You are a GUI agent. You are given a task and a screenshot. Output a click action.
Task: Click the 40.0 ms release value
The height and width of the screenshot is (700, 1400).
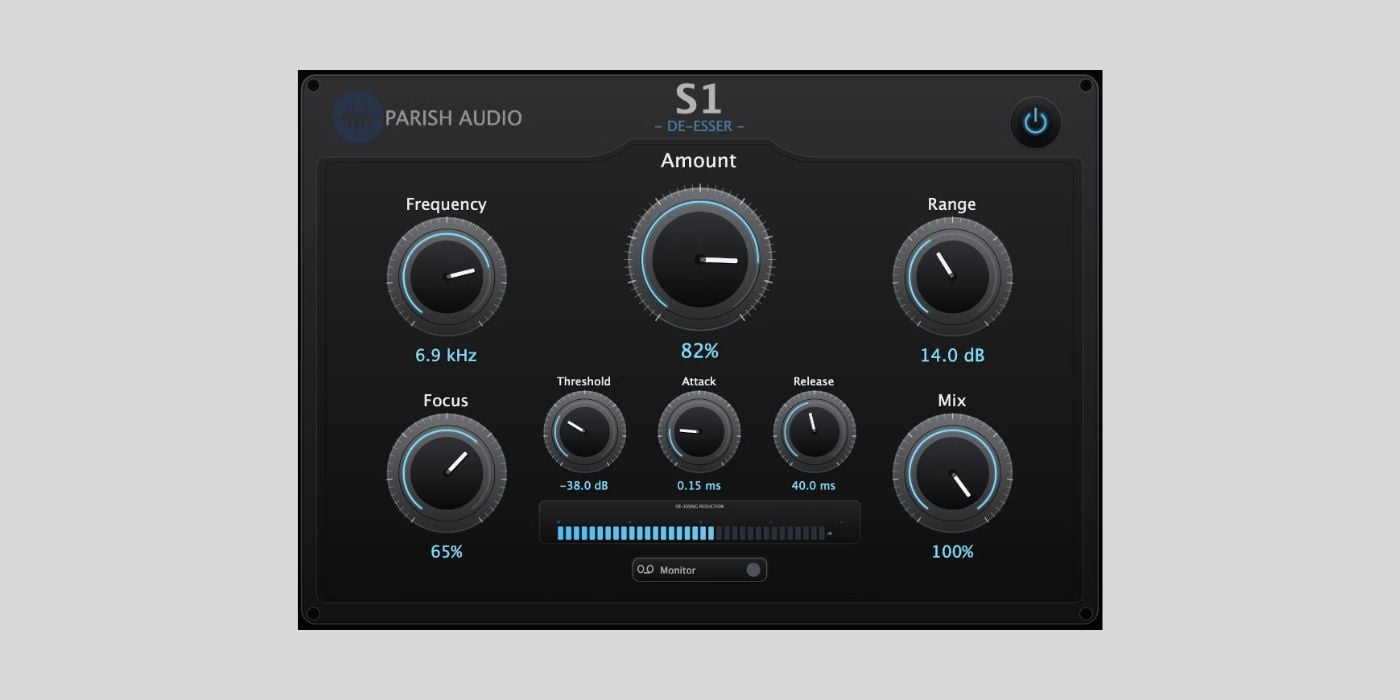point(814,486)
